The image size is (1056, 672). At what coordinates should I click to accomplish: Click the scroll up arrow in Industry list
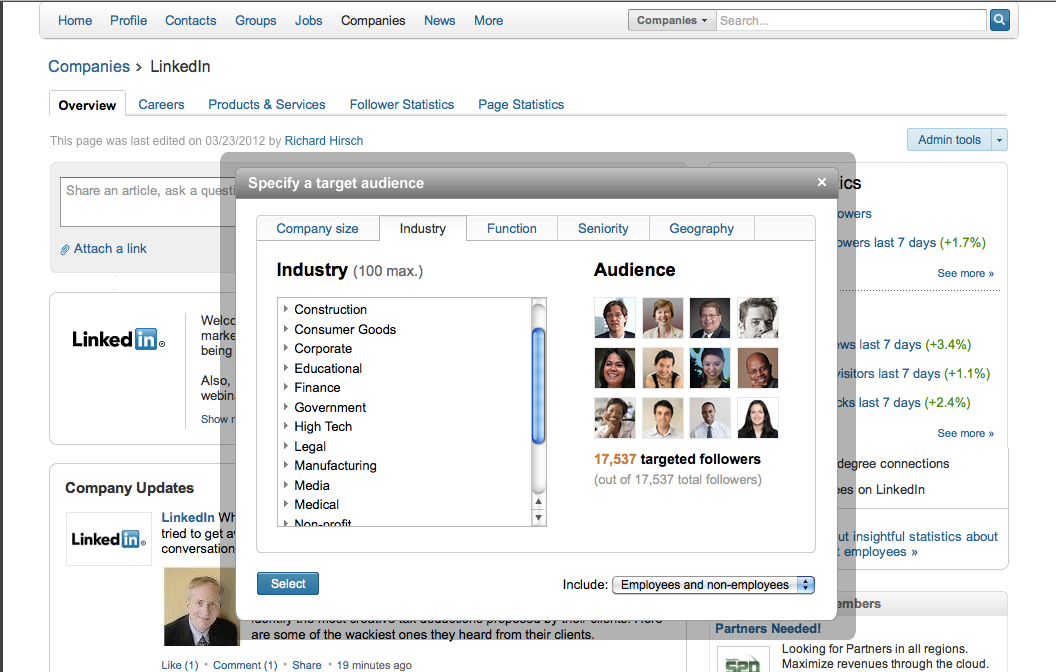pyautogui.click(x=539, y=306)
